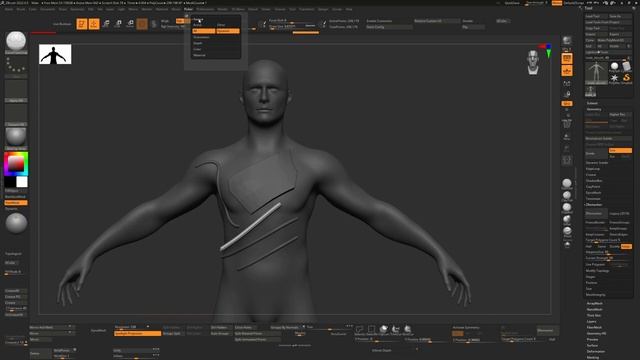Click the ZRemesher button in Tool panel
Viewport: 640px width, 360px height.
(x=597, y=213)
